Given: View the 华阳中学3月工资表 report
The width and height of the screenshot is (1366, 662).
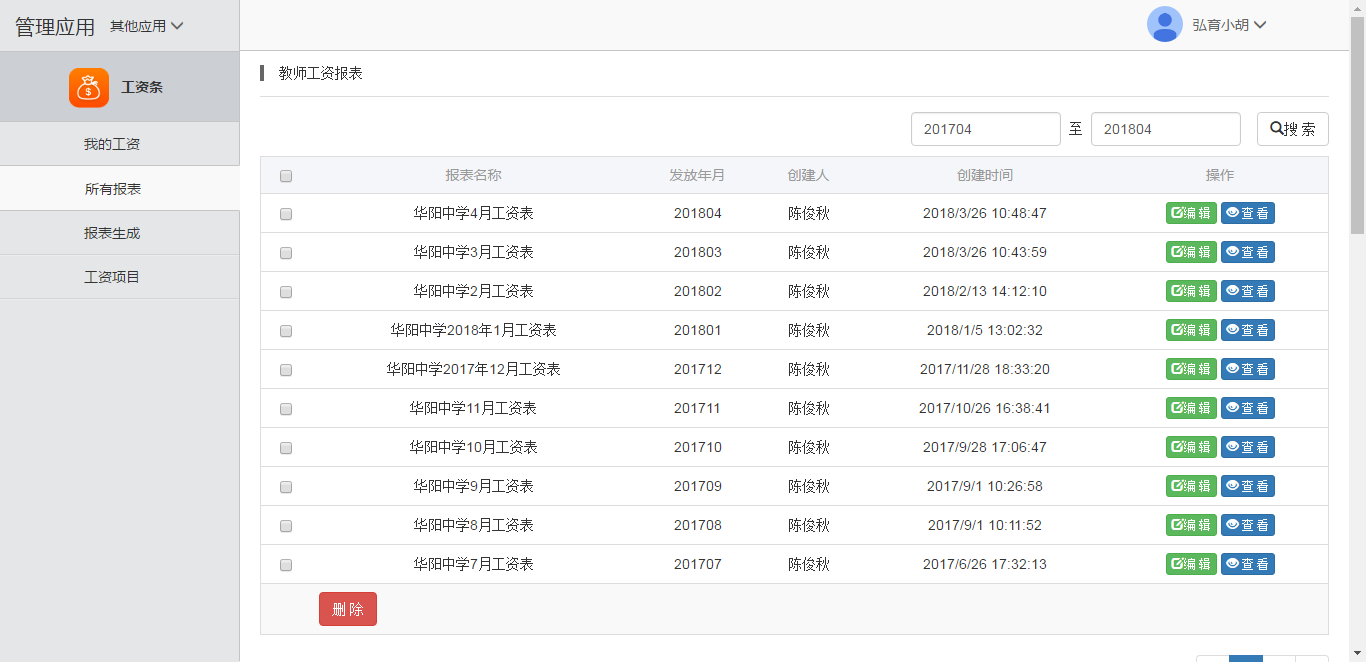Looking at the screenshot, I should (1247, 252).
